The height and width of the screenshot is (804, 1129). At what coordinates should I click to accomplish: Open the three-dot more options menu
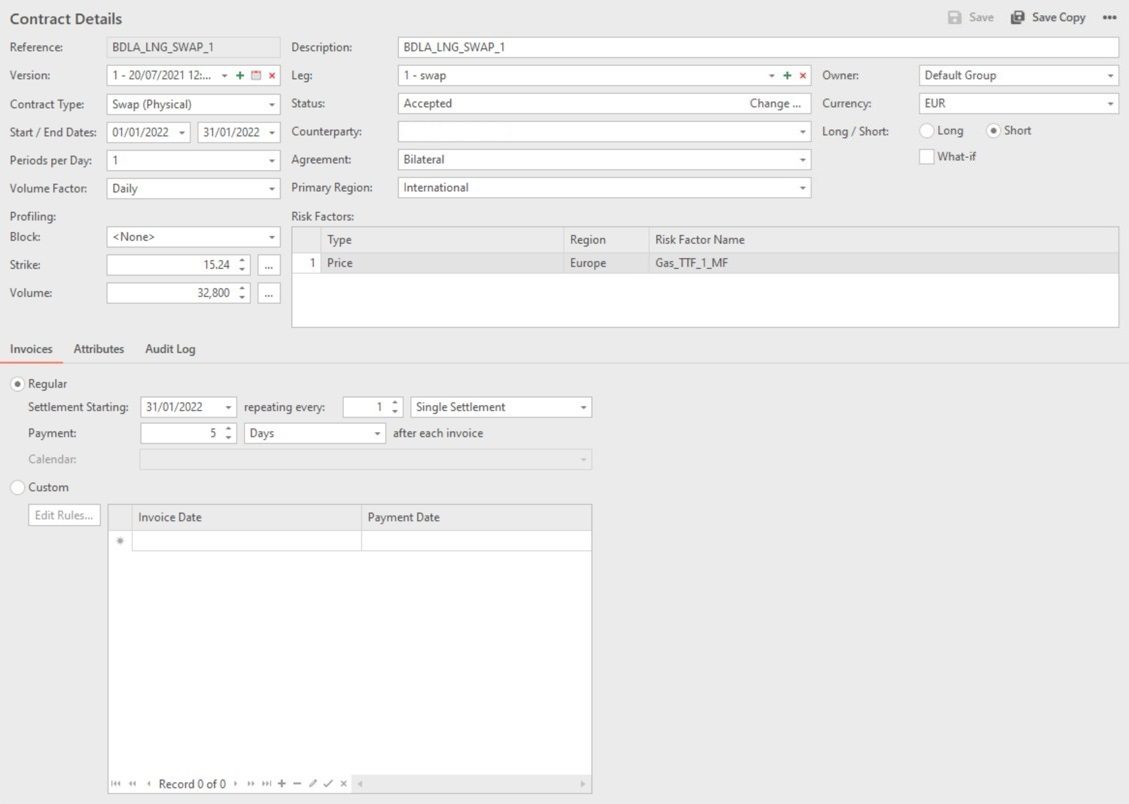(x=1109, y=18)
